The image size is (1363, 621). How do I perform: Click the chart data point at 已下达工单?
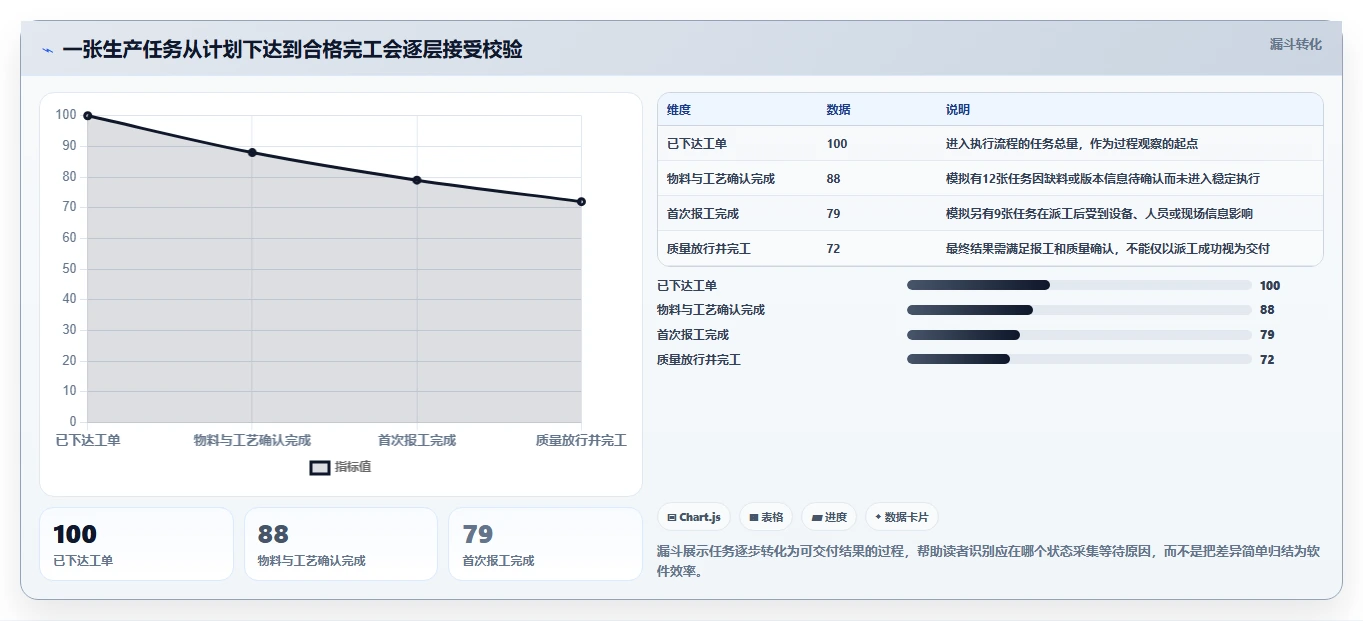pos(88,116)
